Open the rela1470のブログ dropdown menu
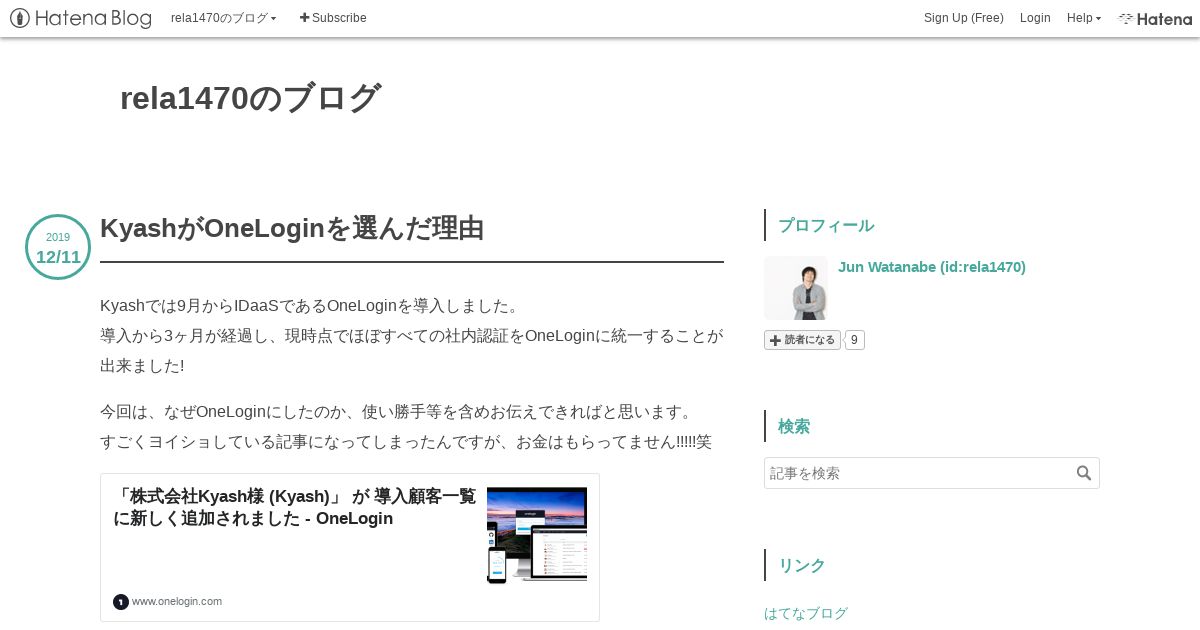The height and width of the screenshot is (630, 1200). [224, 18]
